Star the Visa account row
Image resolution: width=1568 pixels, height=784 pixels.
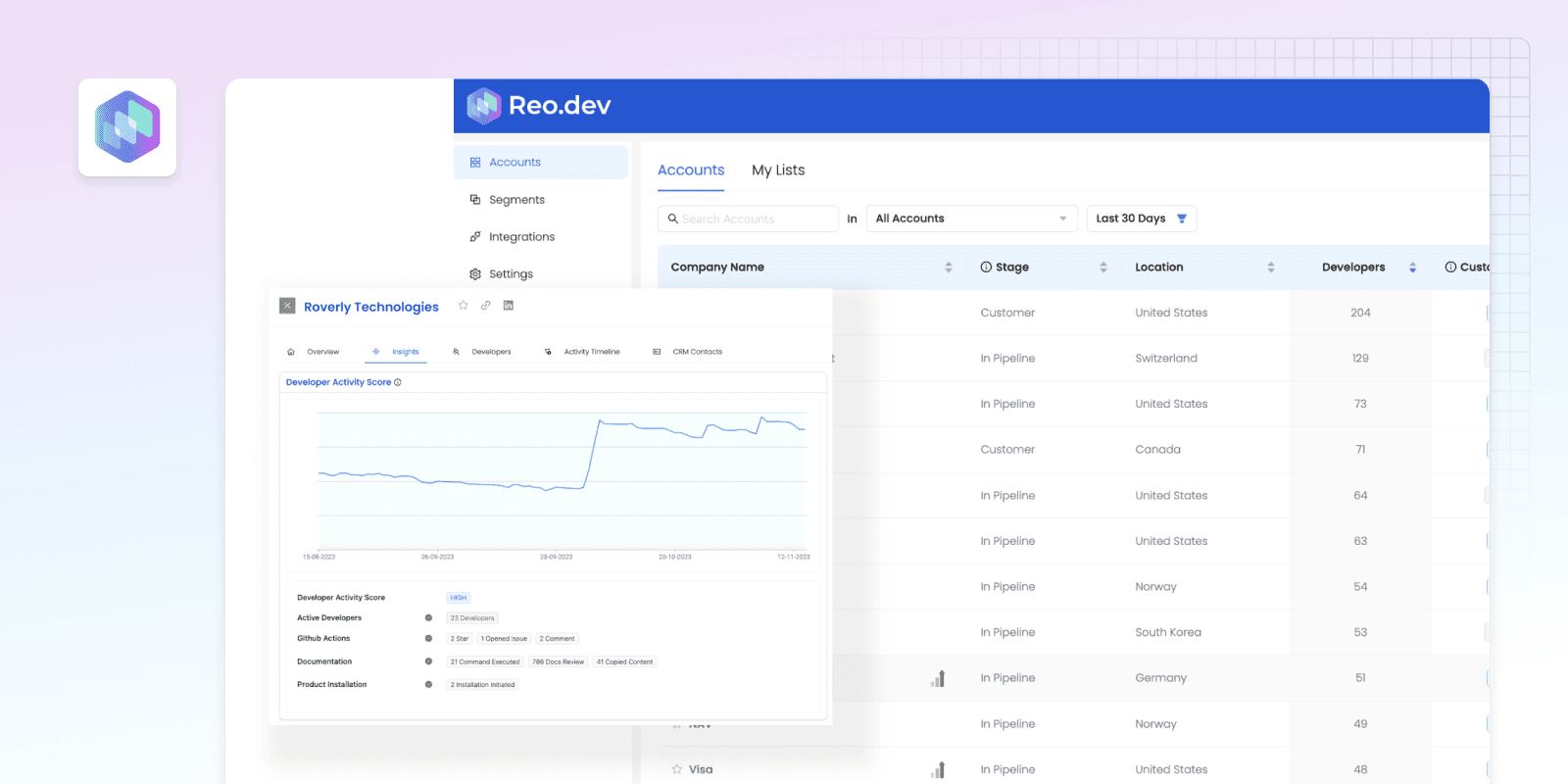(x=677, y=769)
